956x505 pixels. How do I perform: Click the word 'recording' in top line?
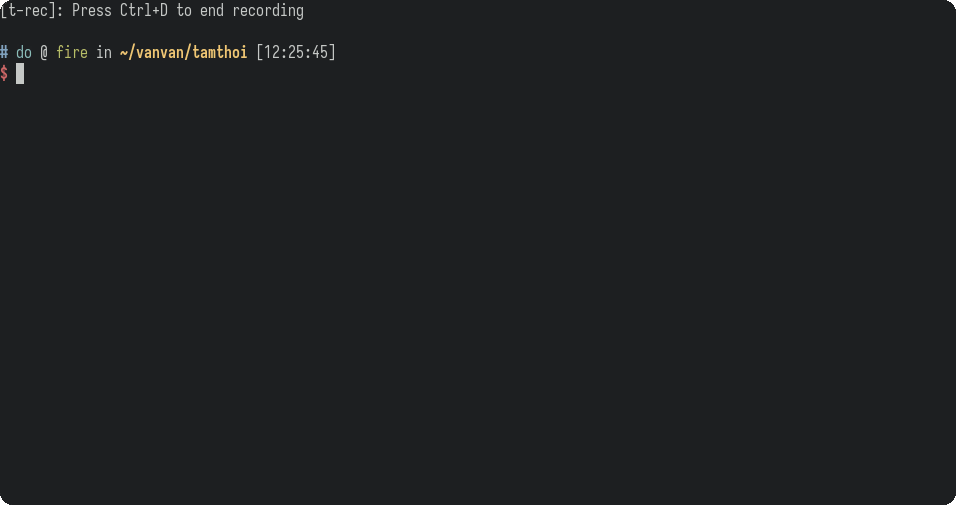[x=268, y=11]
